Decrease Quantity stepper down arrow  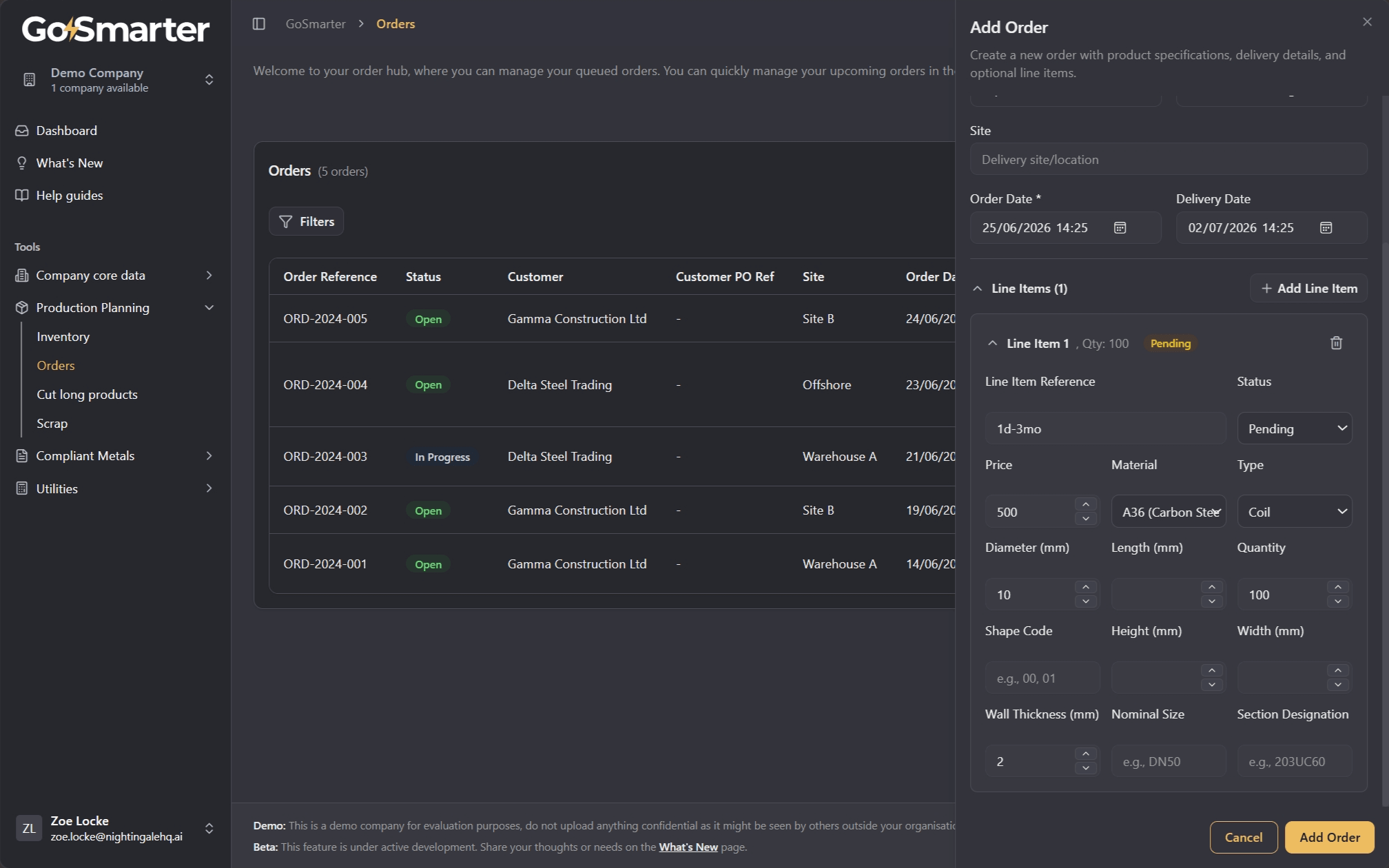click(x=1338, y=603)
